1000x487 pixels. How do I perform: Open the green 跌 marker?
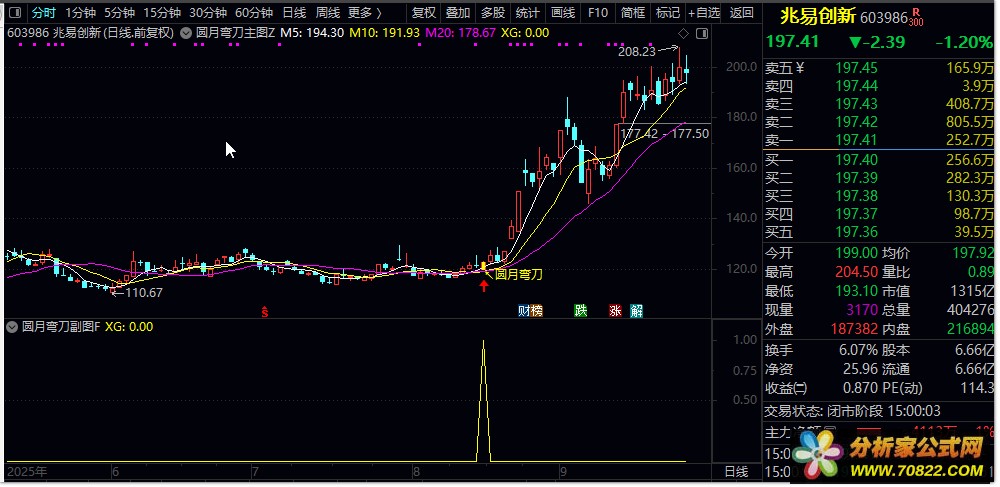580,311
